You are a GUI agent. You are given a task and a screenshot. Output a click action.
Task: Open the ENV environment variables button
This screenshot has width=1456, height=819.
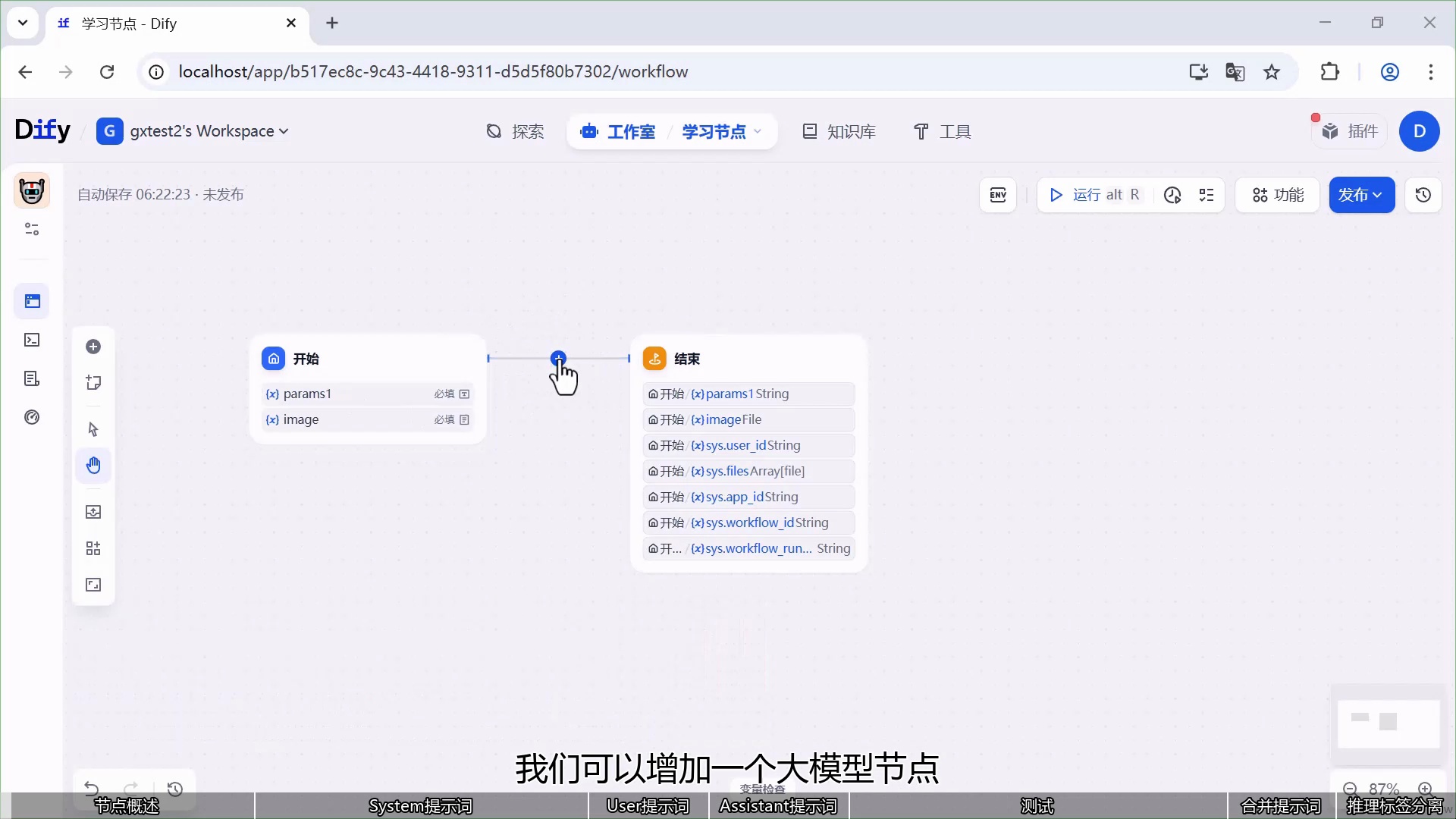[998, 195]
